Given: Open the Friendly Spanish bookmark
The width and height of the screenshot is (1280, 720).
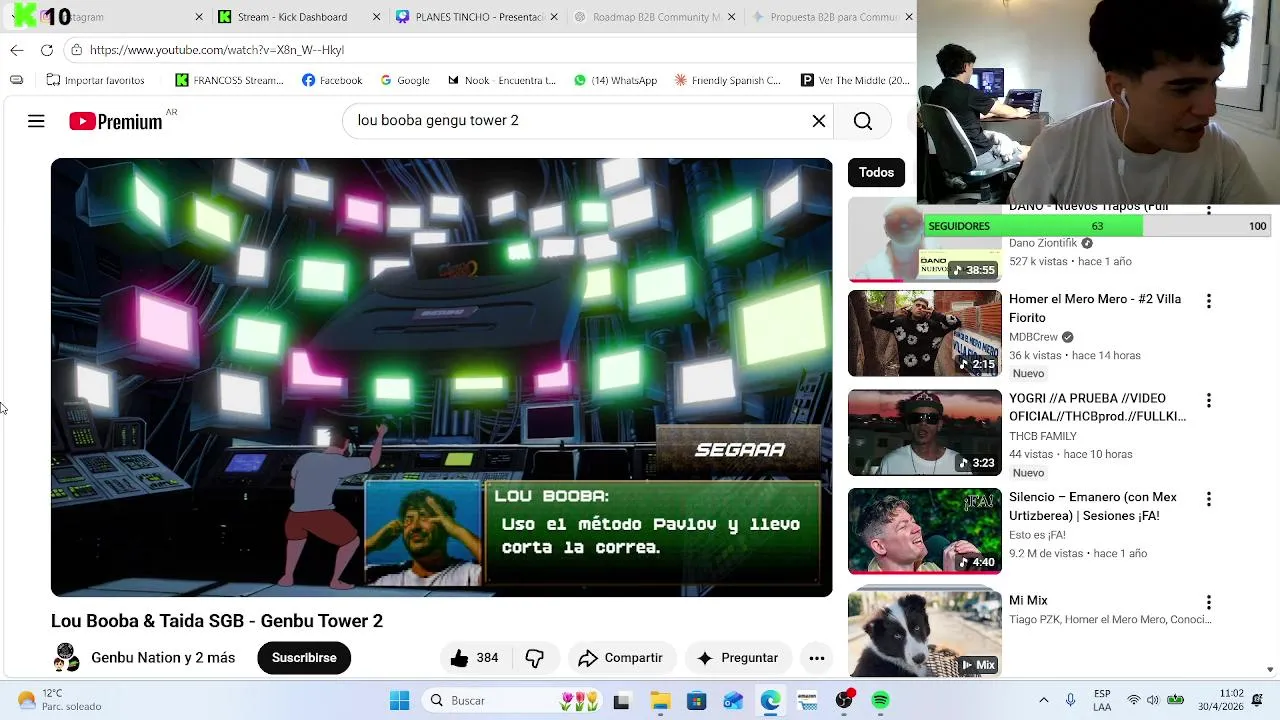Looking at the screenshot, I should [x=728, y=80].
